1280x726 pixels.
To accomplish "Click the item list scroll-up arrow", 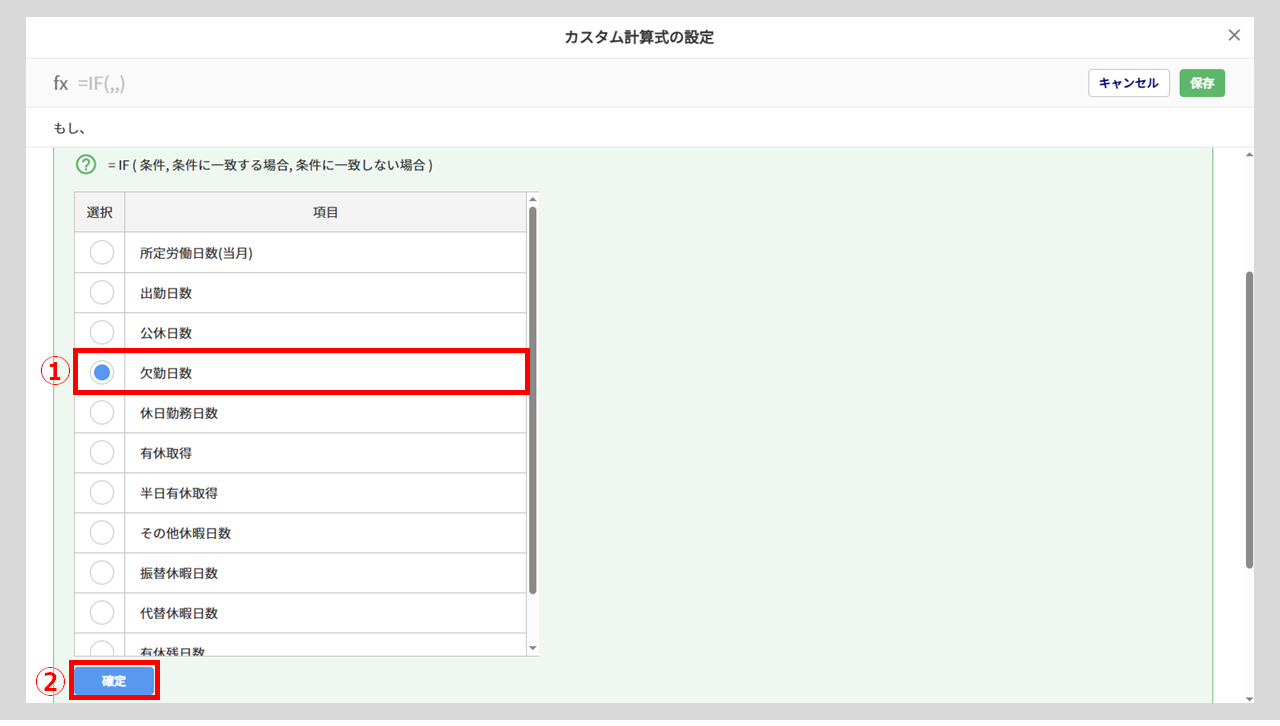I will click(x=532, y=199).
